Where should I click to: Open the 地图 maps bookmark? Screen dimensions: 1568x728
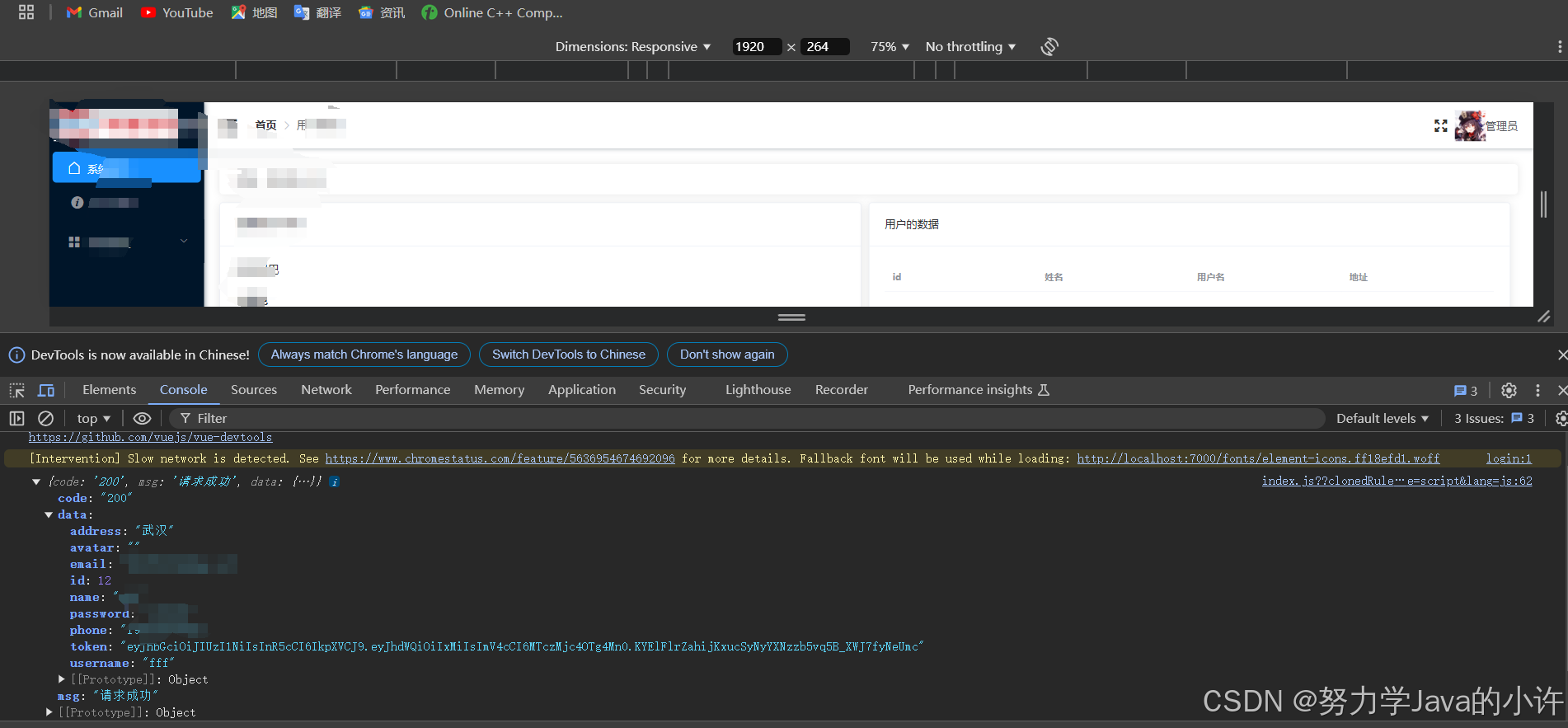pyautogui.click(x=254, y=12)
